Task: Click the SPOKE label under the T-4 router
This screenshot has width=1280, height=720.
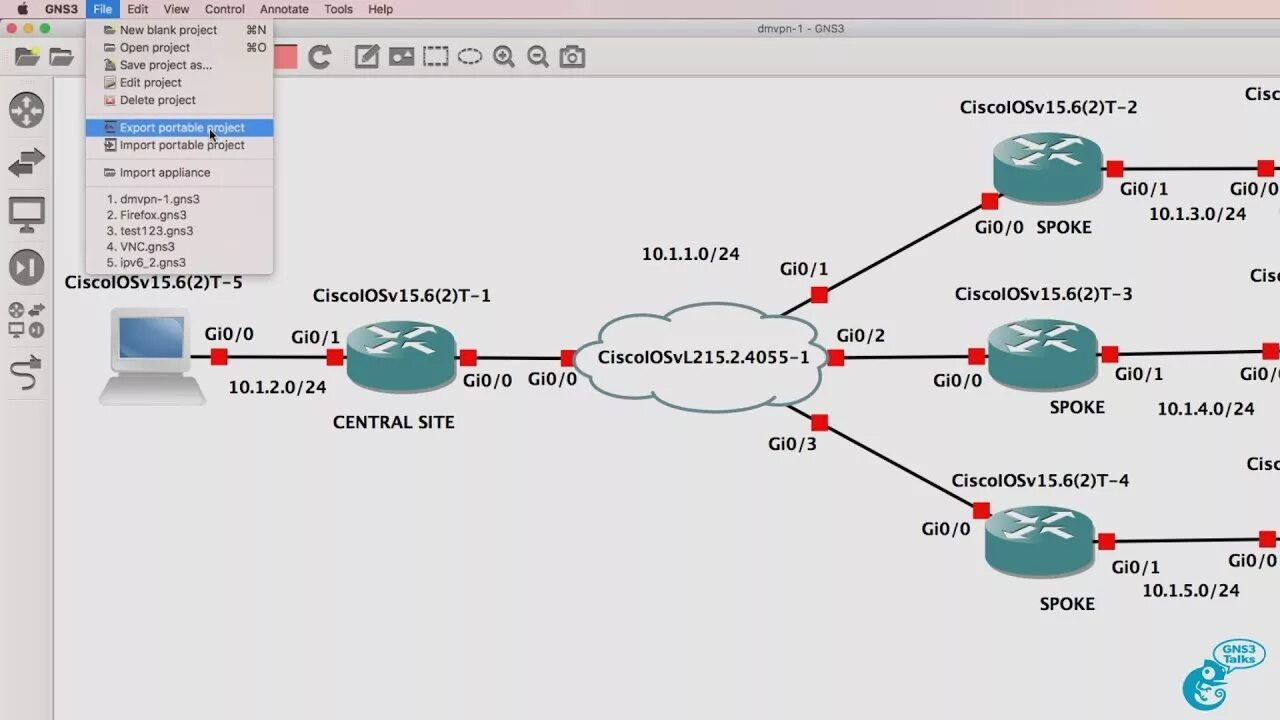Action: [1067, 604]
